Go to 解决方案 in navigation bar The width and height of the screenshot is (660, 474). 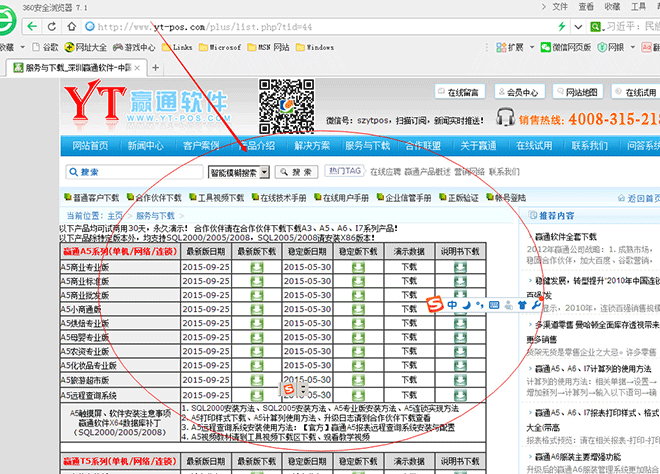click(312, 146)
